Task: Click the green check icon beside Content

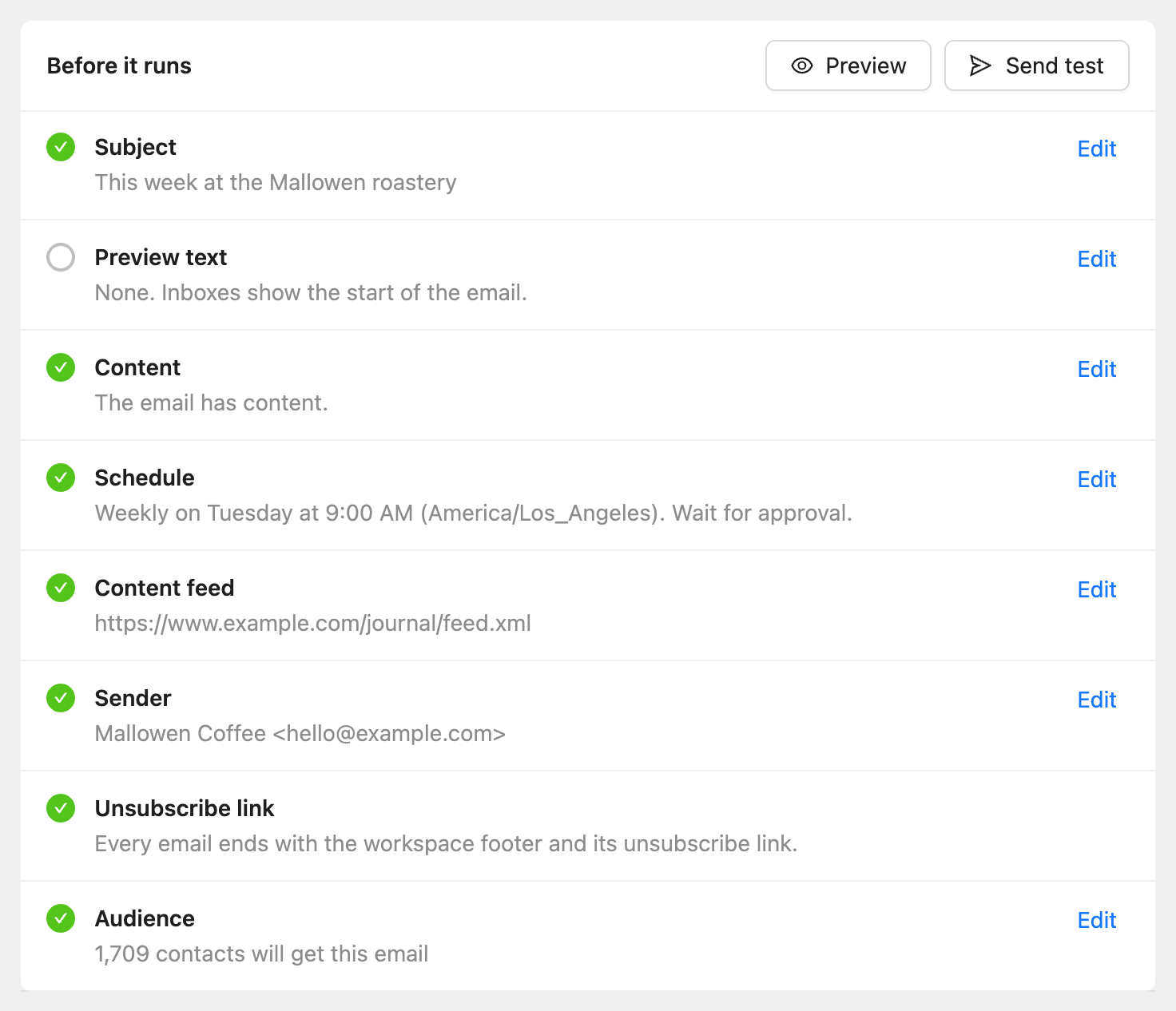Action: pyautogui.click(x=61, y=367)
